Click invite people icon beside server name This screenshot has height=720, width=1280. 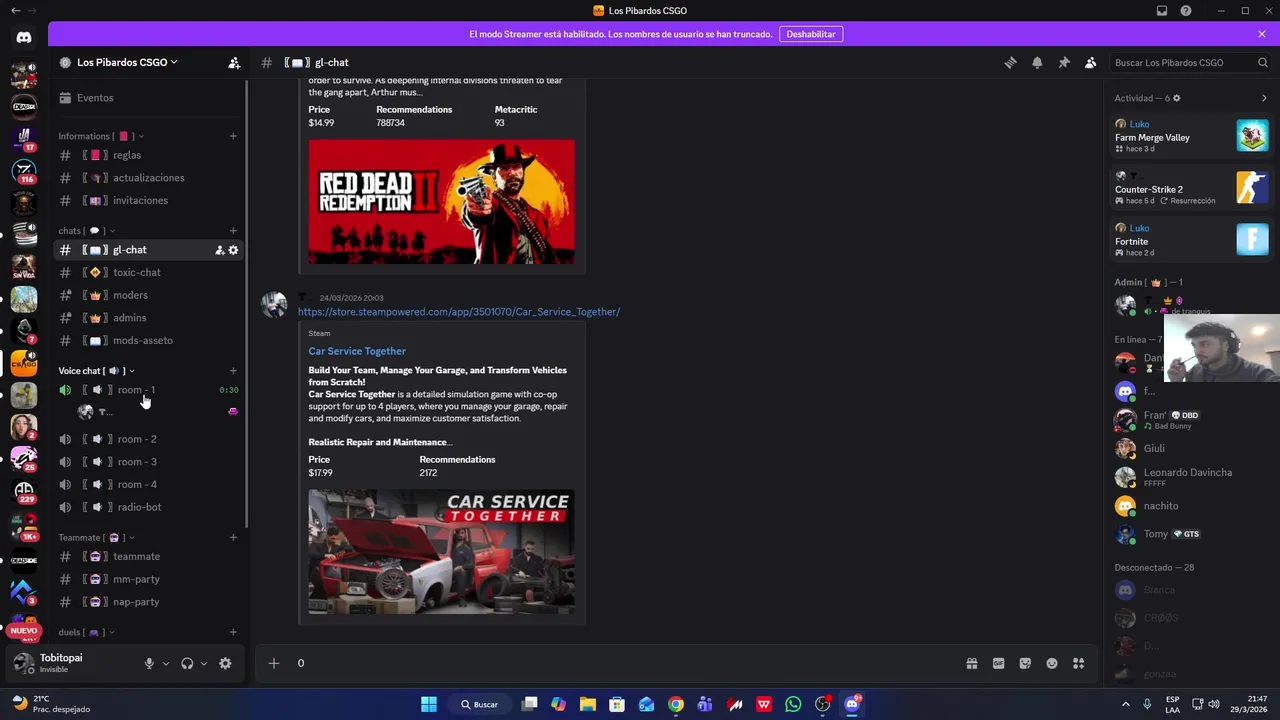pyautogui.click(x=234, y=62)
